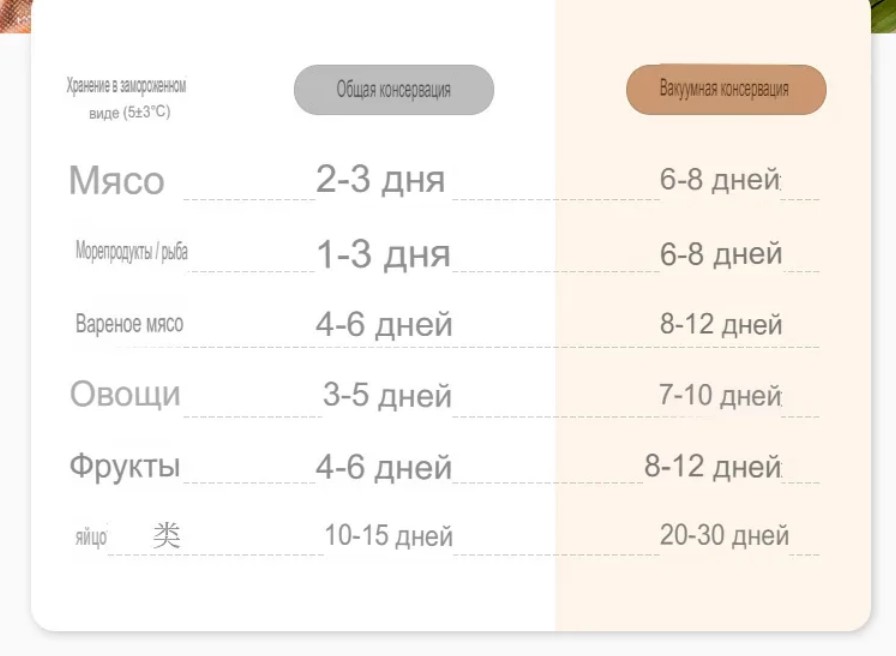Click the brown Вакуумная консервация pill

tap(726, 90)
